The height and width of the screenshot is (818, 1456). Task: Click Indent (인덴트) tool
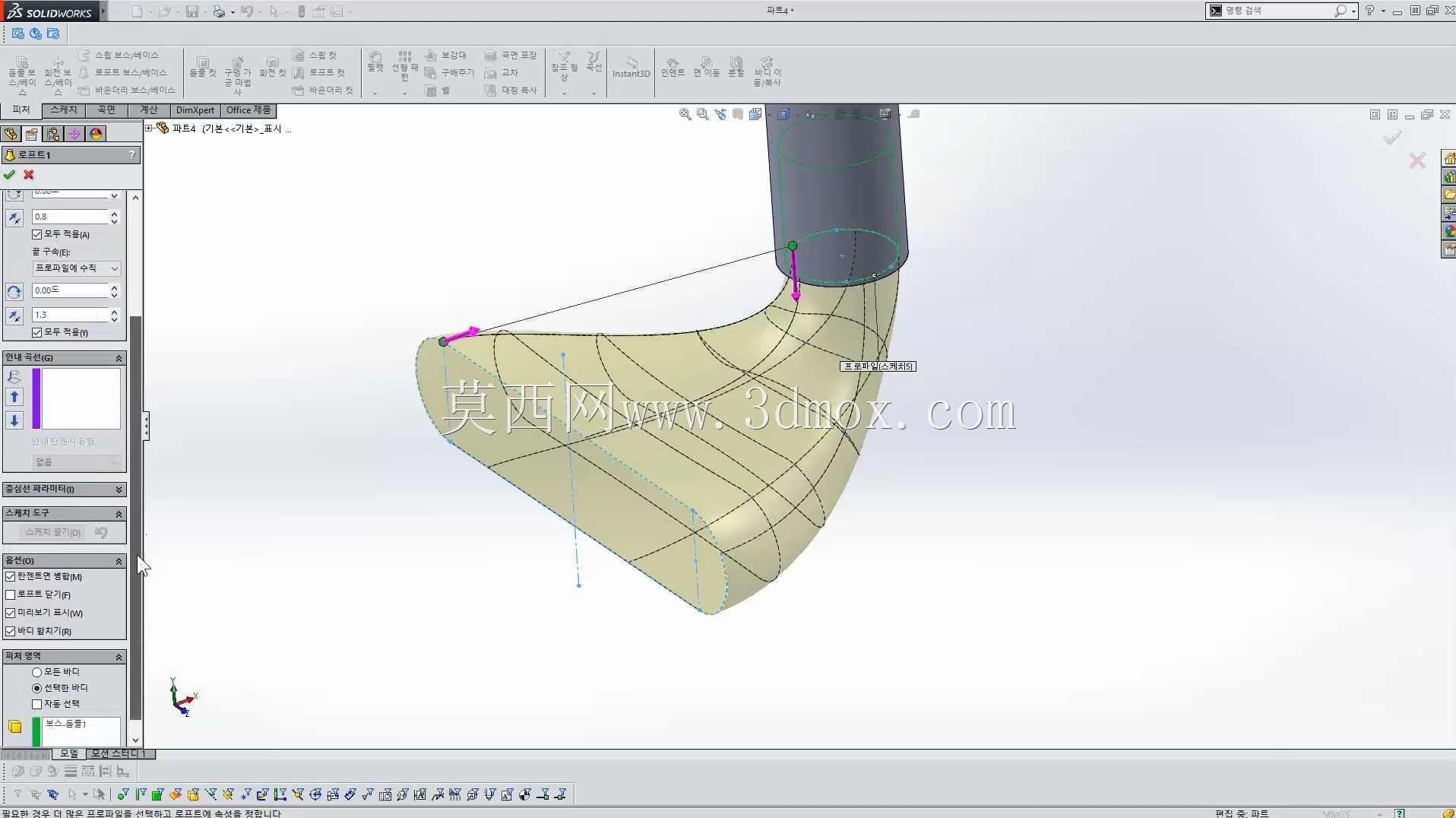pos(673,67)
